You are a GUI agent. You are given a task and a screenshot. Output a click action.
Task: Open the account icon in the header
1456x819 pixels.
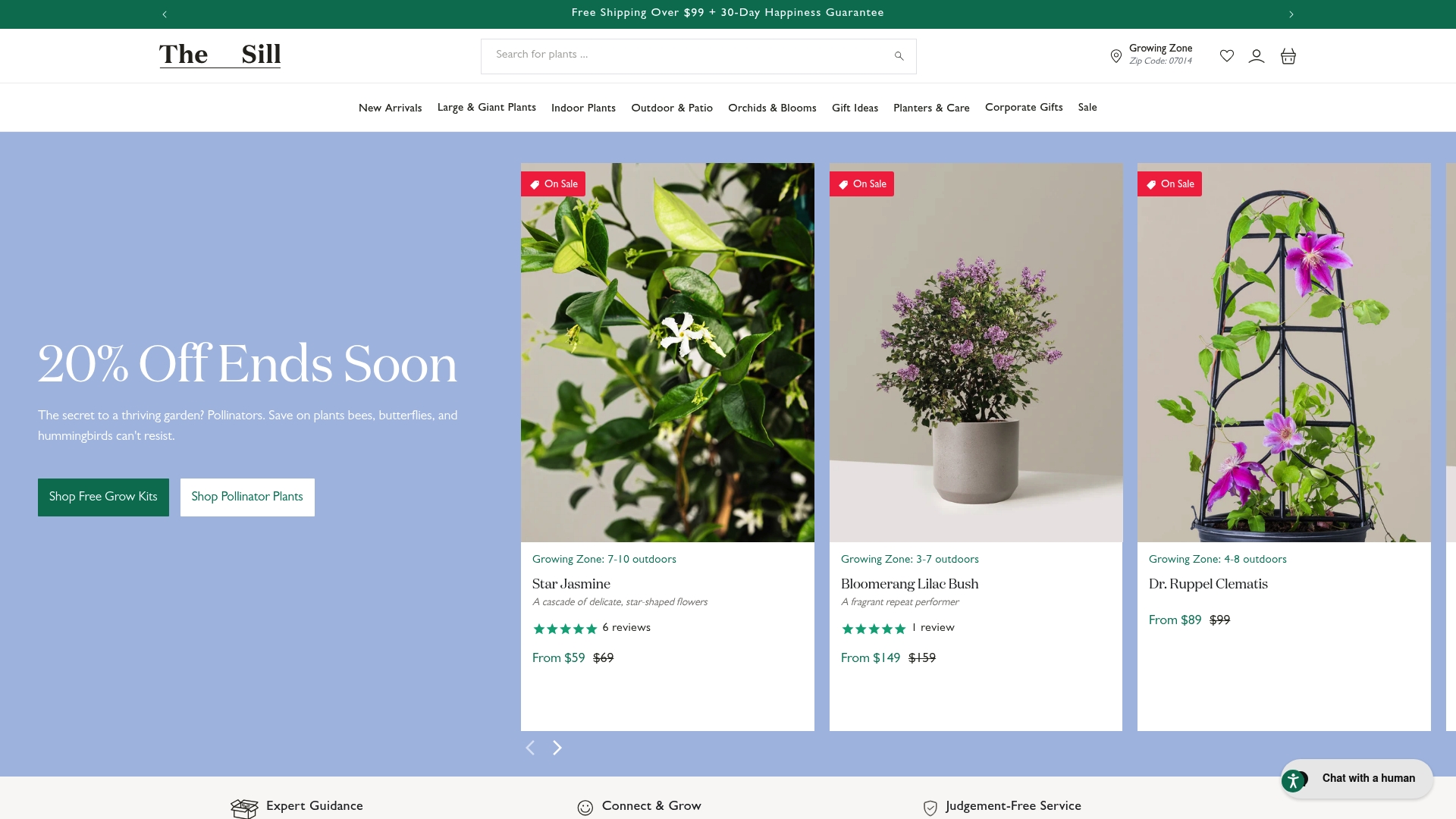tap(1257, 55)
